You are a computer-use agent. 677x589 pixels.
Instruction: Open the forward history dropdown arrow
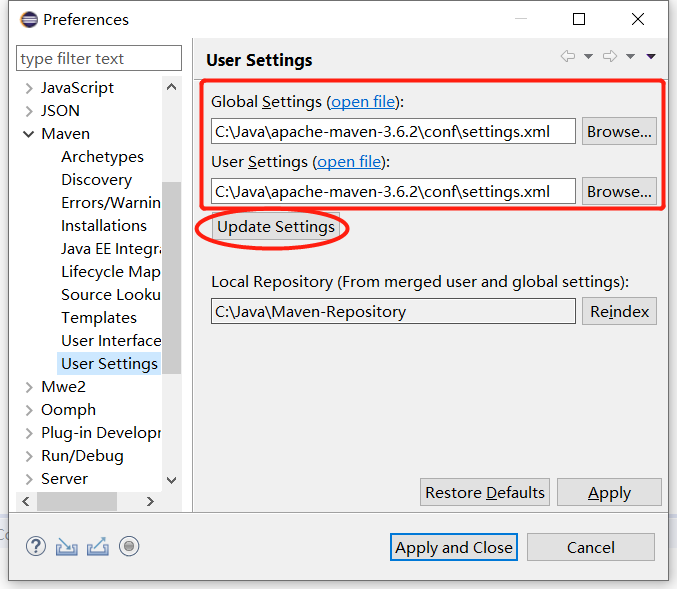click(x=630, y=56)
